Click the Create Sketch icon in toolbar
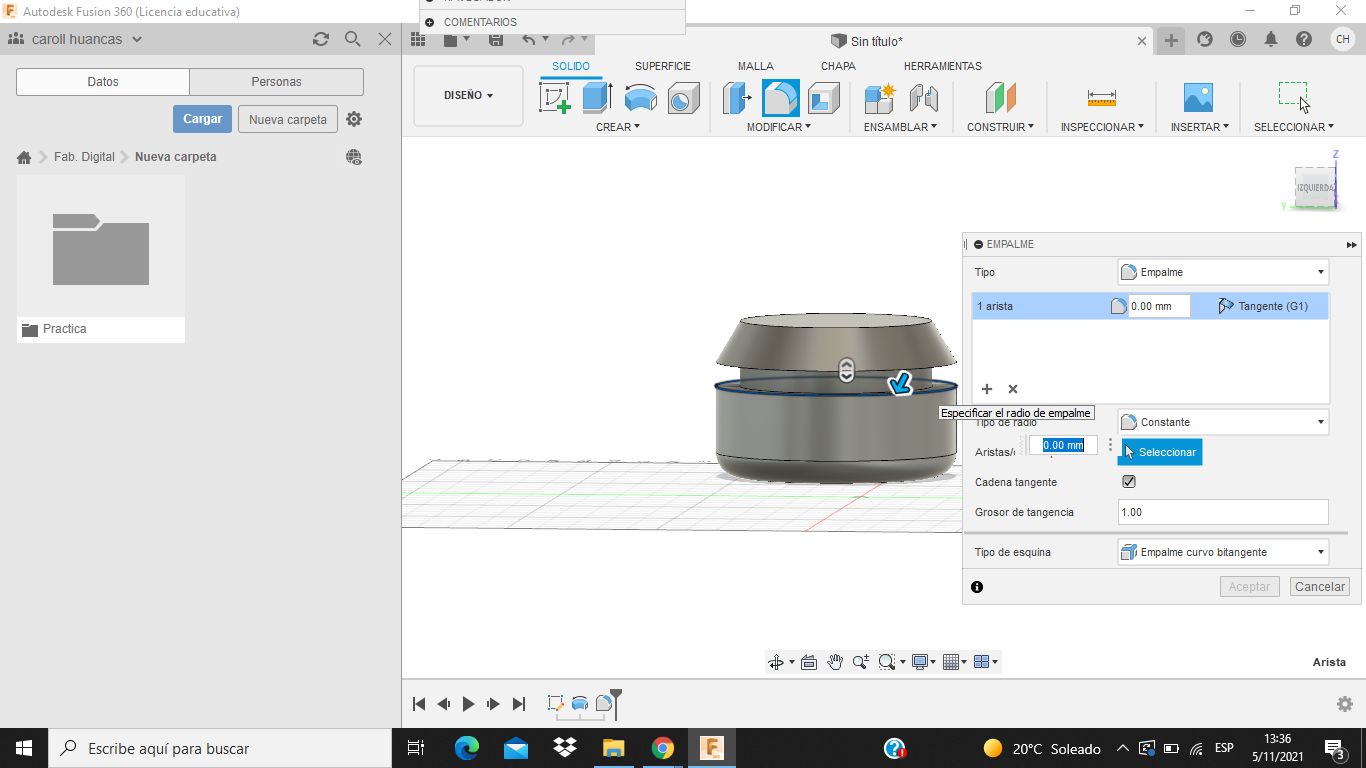Image resolution: width=1366 pixels, height=768 pixels. tap(555, 98)
